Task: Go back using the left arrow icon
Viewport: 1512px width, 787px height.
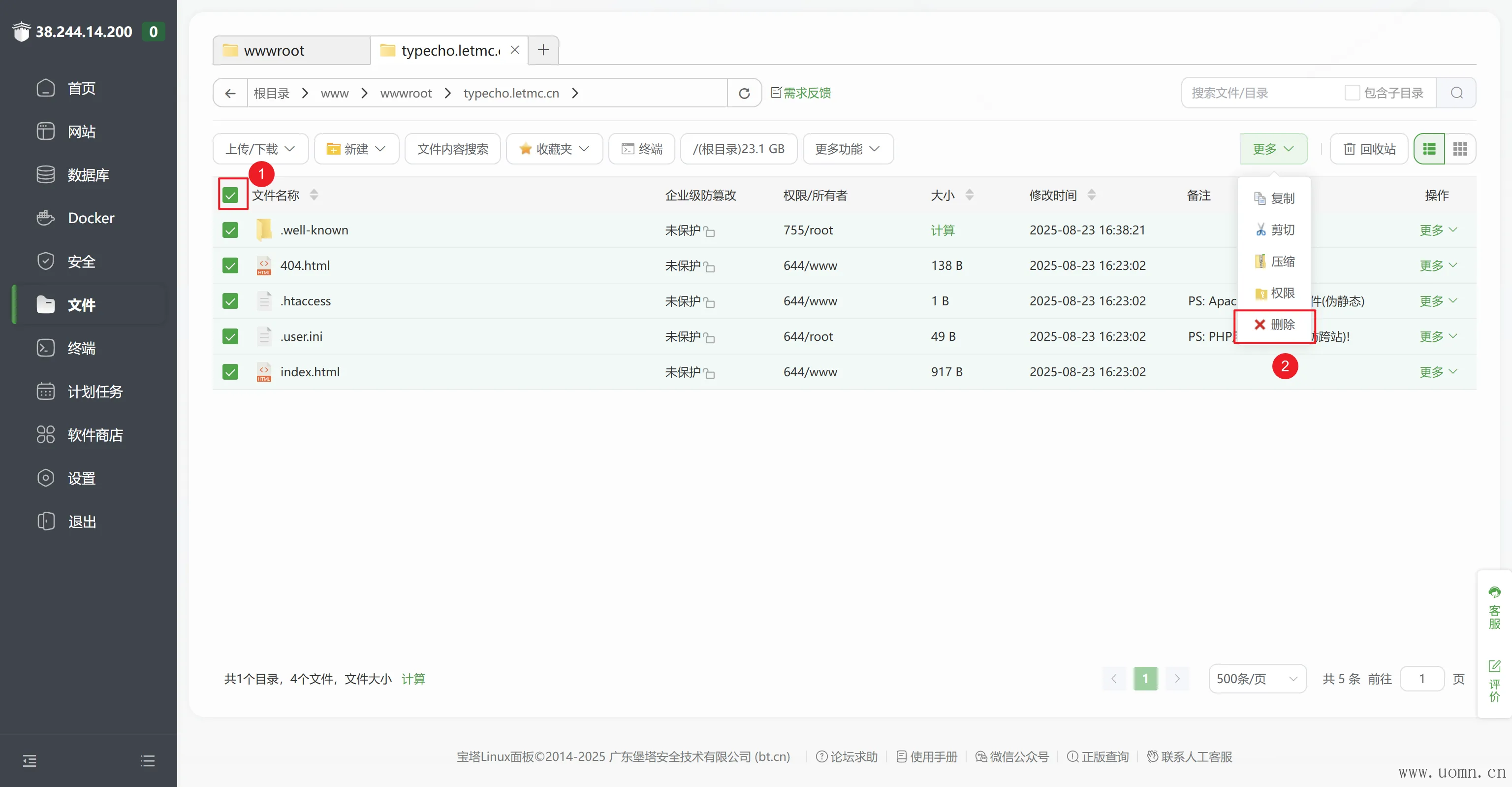Action: [x=230, y=94]
